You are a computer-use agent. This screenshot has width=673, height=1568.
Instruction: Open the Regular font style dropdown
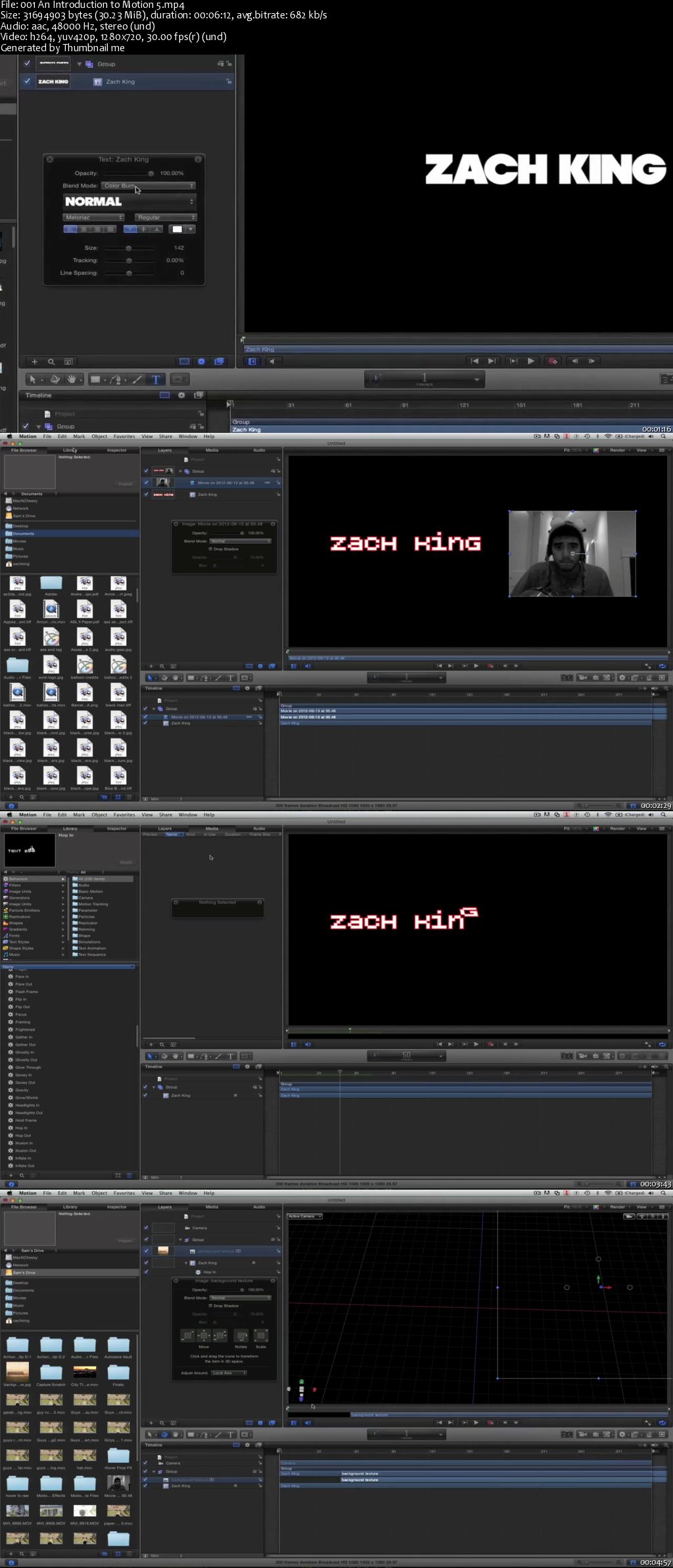tap(166, 217)
